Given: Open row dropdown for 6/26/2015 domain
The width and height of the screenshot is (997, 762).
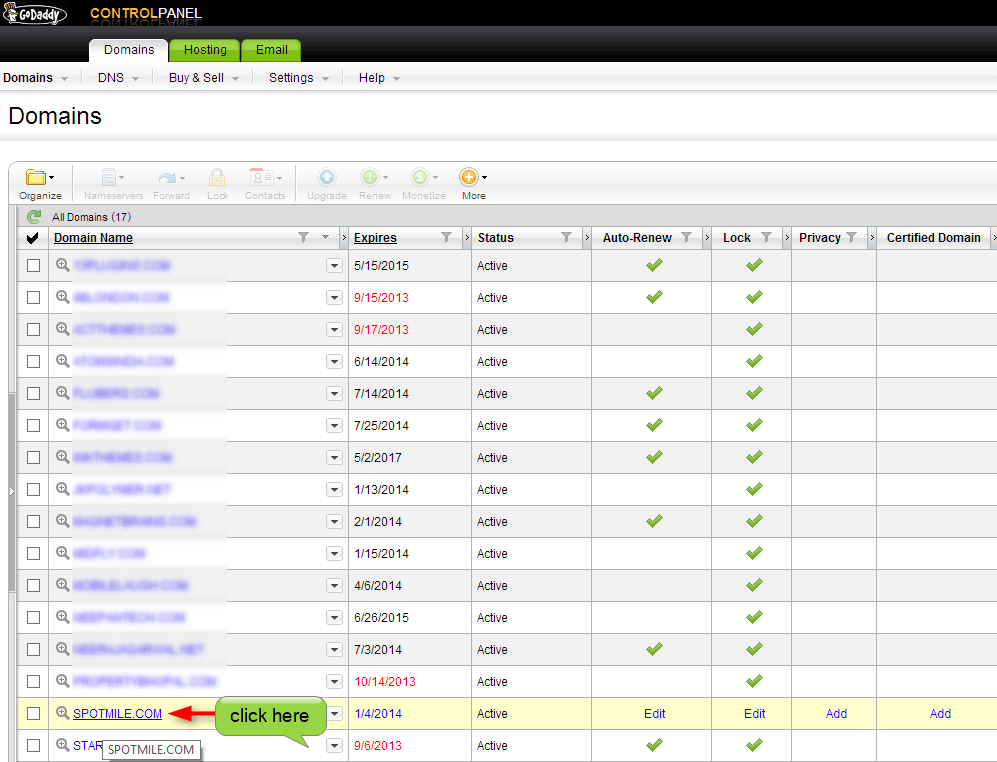Looking at the screenshot, I should (334, 618).
